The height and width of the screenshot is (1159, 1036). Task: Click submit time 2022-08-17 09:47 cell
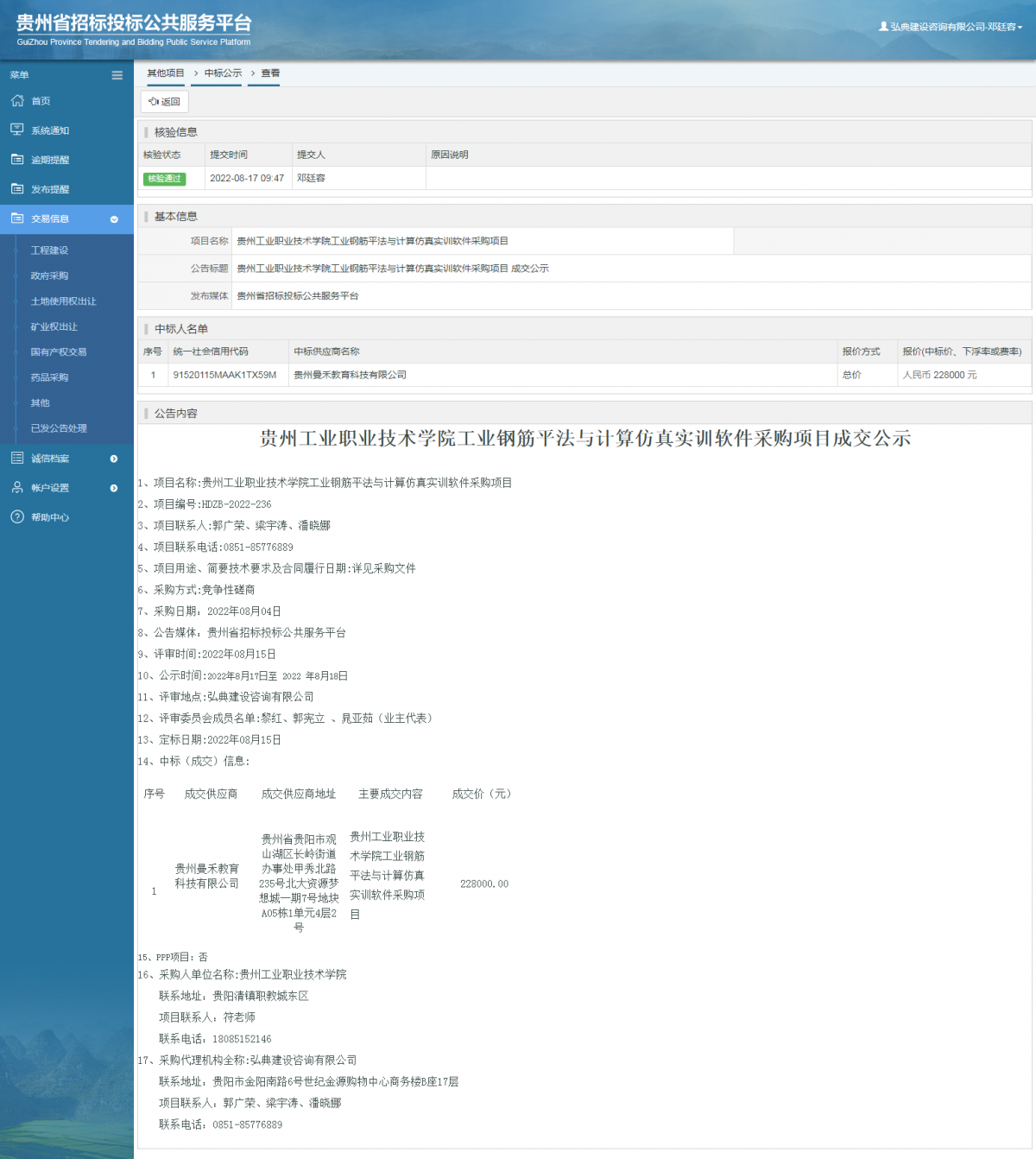(247, 178)
